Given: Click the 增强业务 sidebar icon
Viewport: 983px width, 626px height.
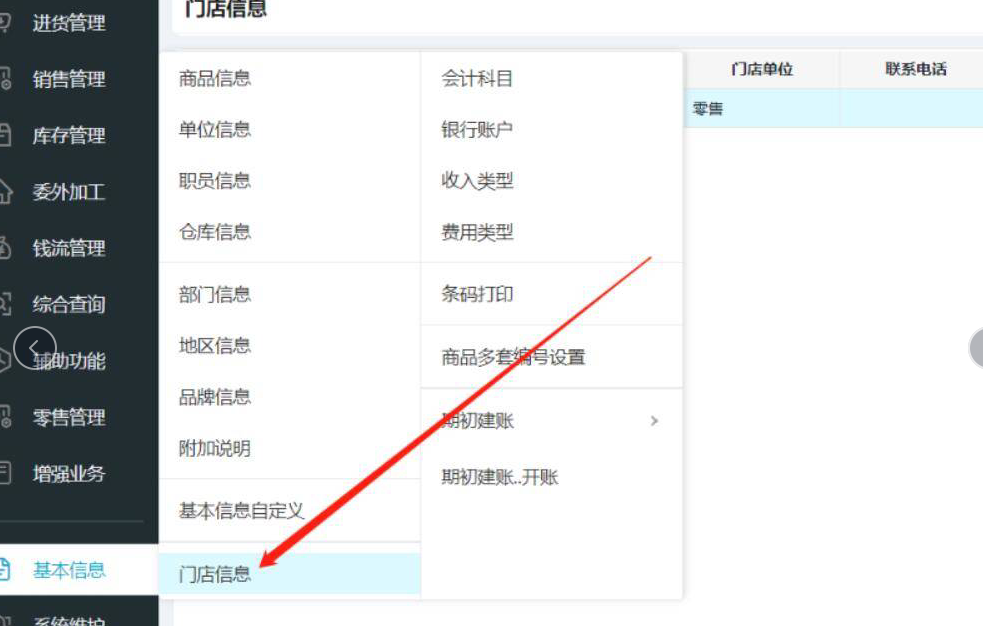Looking at the screenshot, I should pyautogui.click(x=5, y=473).
